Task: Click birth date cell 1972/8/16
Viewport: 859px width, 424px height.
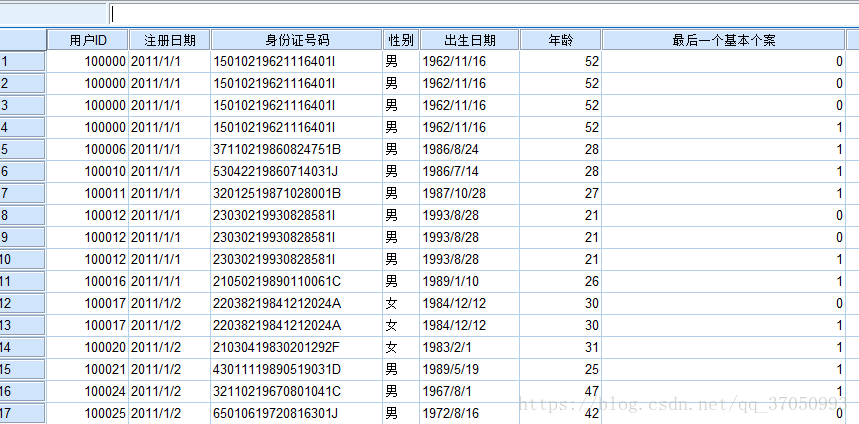Action: click(x=469, y=414)
